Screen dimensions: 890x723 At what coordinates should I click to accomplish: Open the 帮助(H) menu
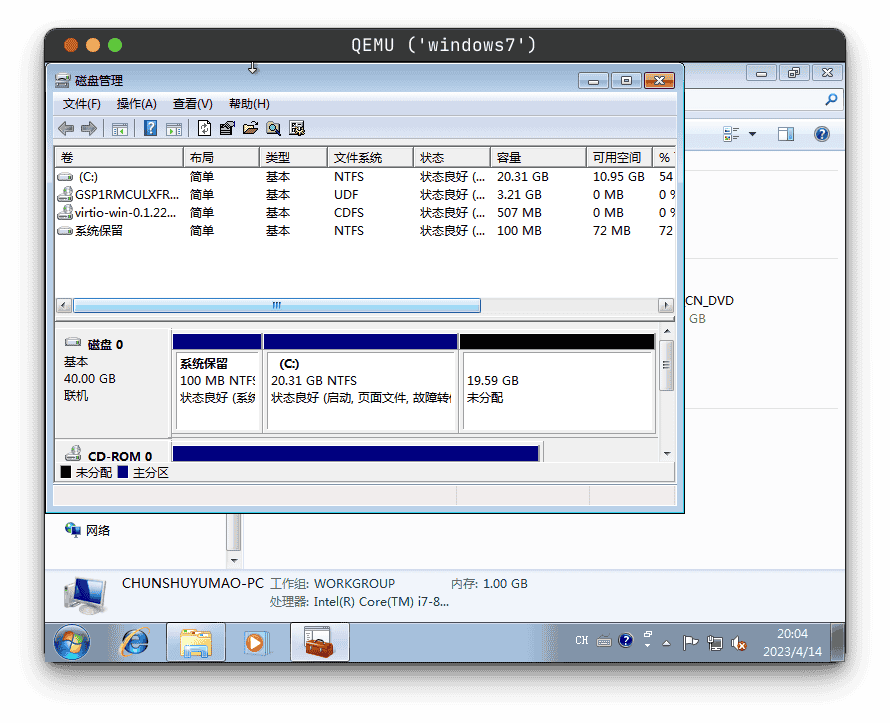[x=249, y=104]
